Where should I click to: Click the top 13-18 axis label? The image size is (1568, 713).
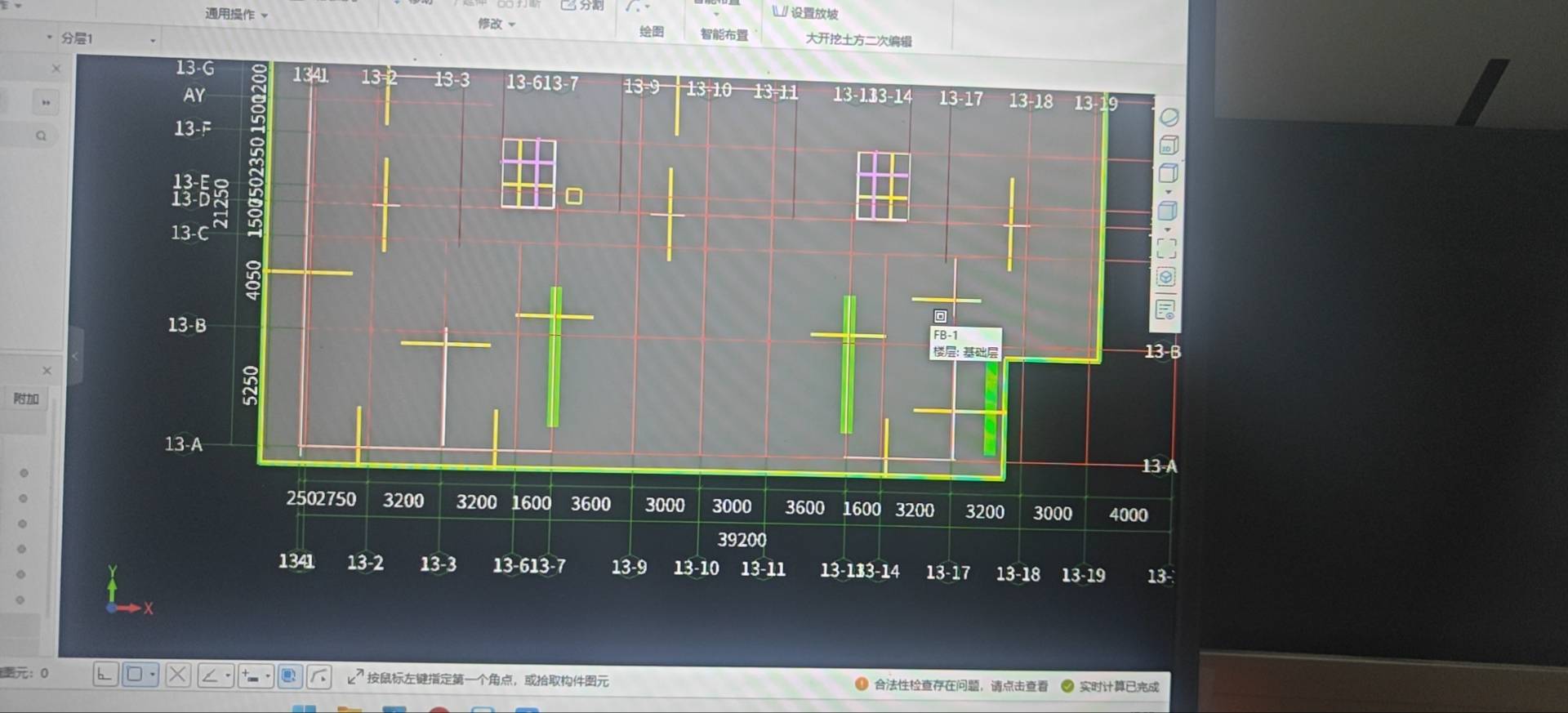(1031, 101)
